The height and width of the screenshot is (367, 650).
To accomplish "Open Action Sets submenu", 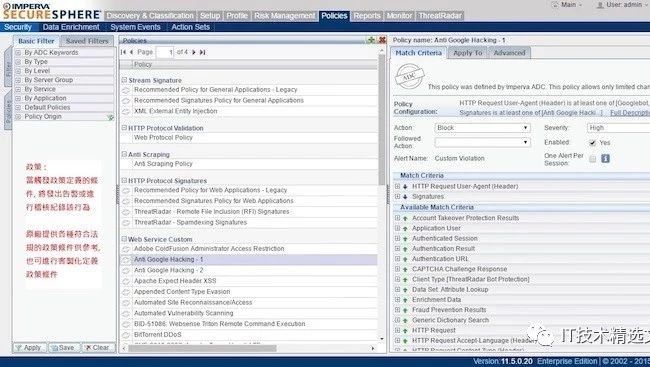I will tap(190, 27).
